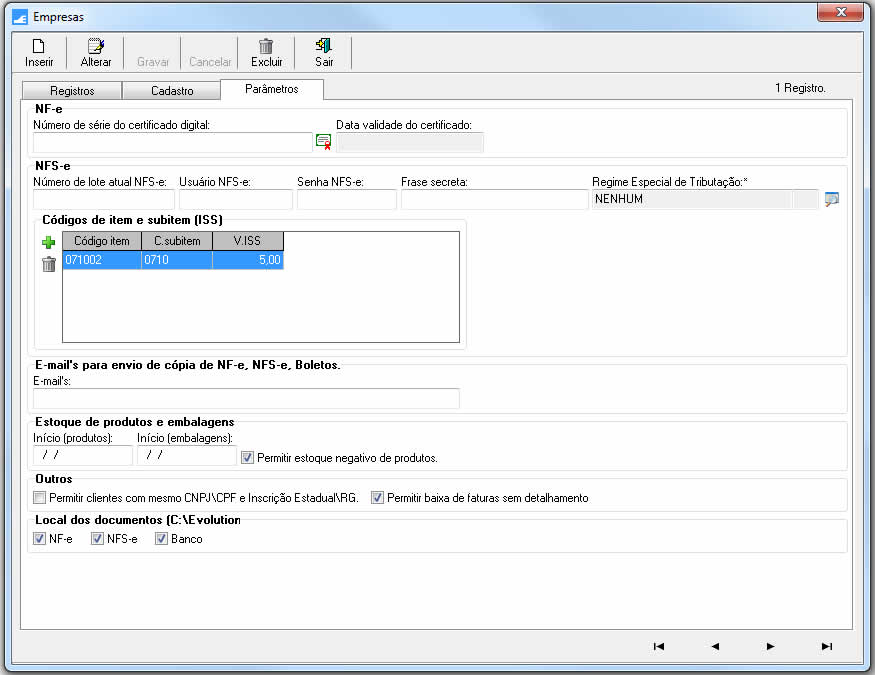Go to the next record arrow
875x675 pixels.
(770, 646)
